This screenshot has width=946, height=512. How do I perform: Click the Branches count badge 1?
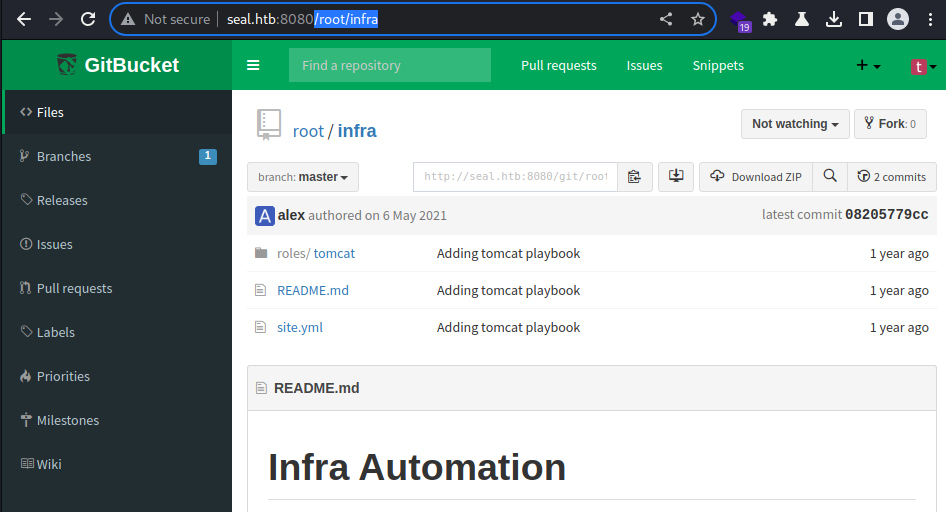(x=208, y=156)
